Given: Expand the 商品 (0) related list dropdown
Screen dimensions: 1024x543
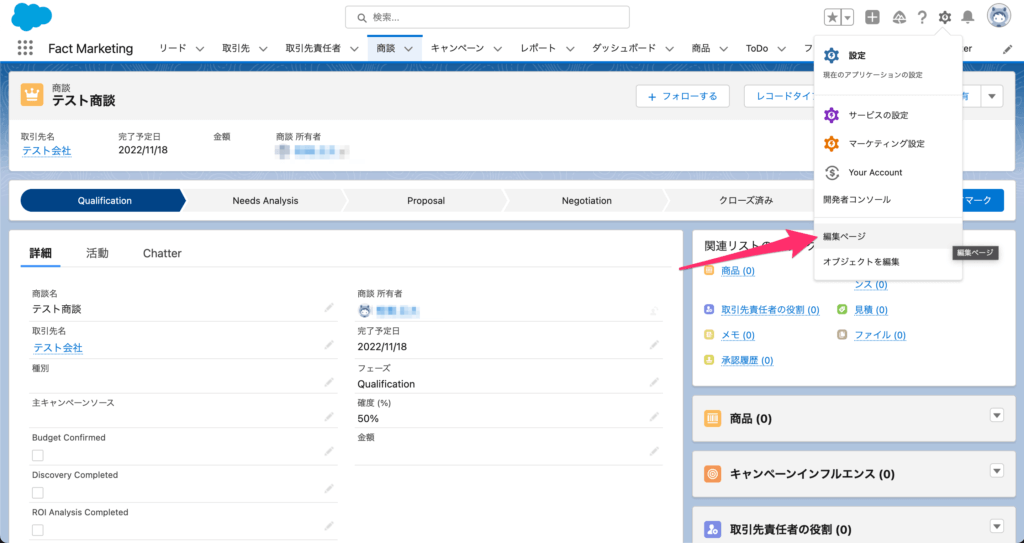Looking at the screenshot, I should coord(995,416).
